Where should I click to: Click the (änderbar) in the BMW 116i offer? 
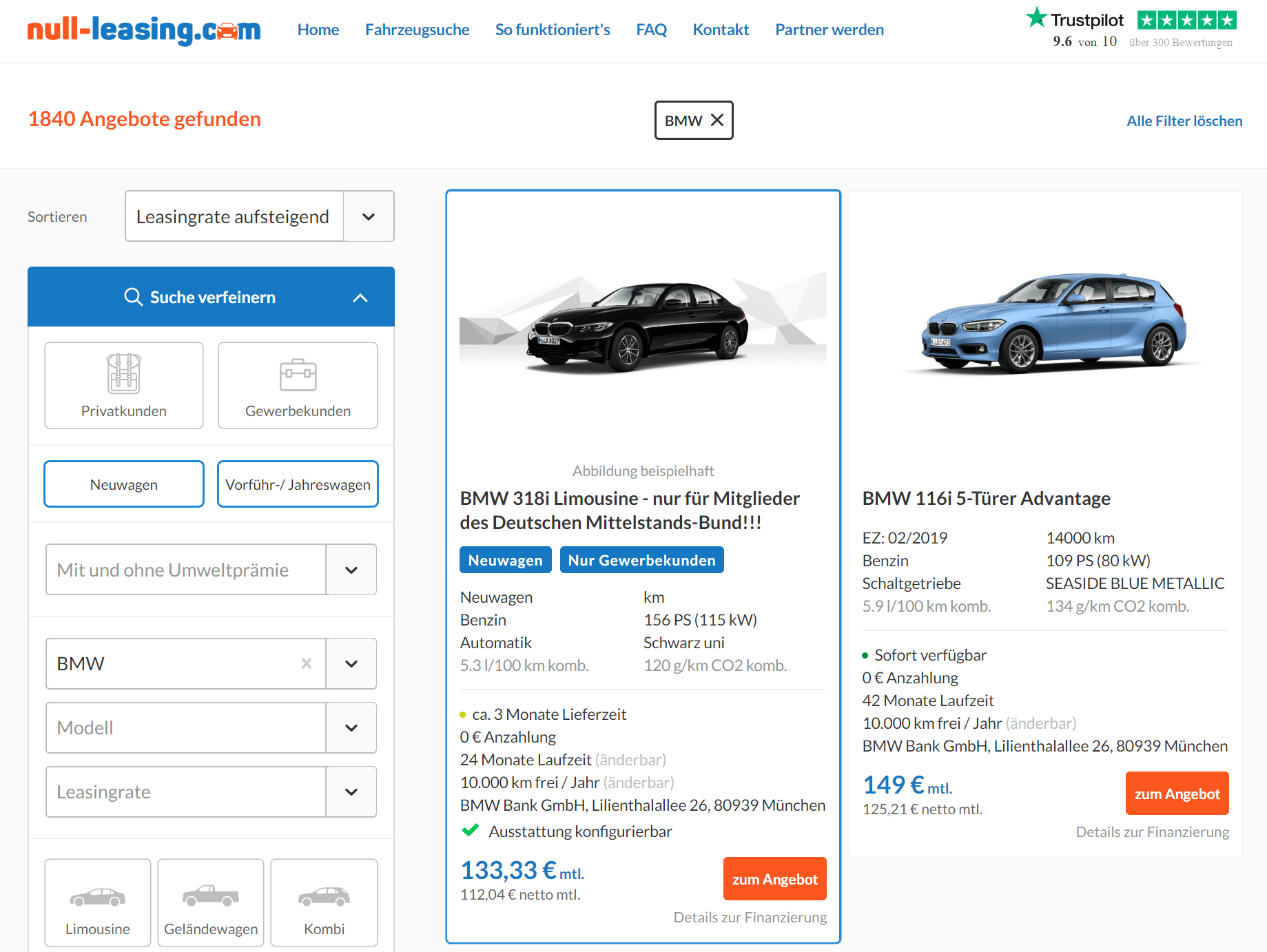[x=1041, y=723]
